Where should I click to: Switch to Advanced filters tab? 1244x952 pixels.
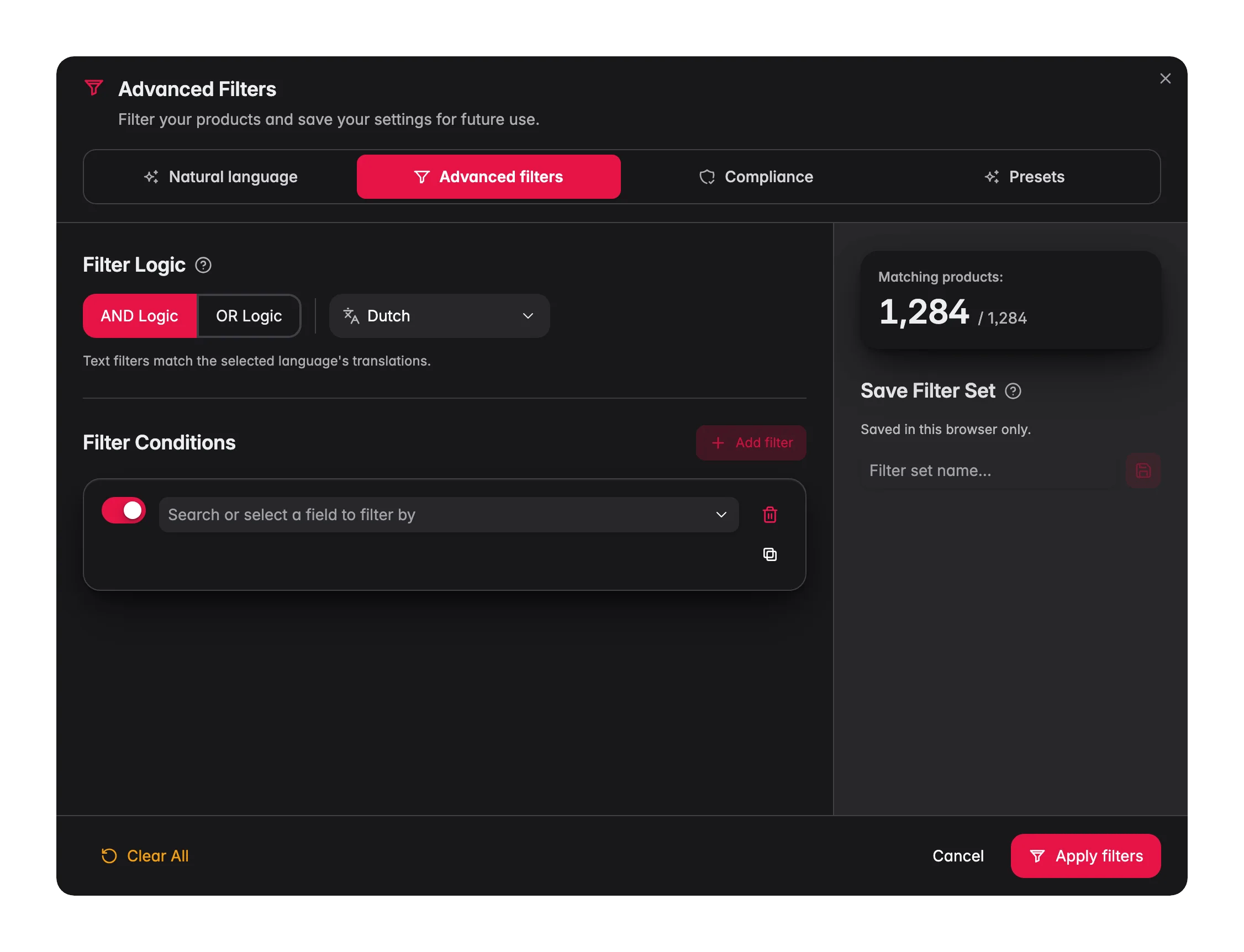pos(488,177)
